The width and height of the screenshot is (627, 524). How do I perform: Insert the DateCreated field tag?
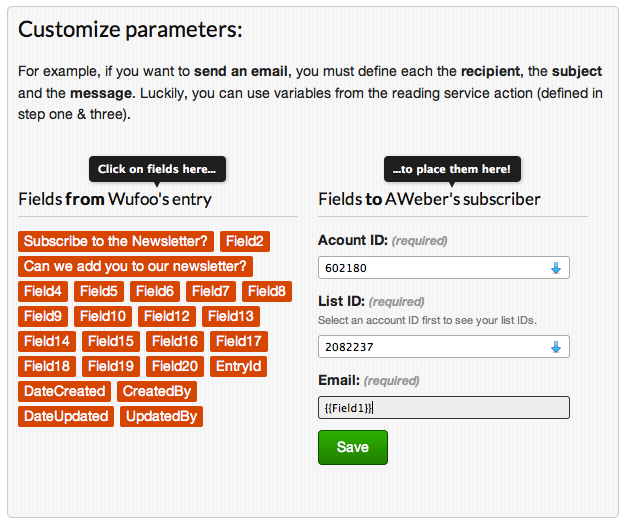click(64, 391)
